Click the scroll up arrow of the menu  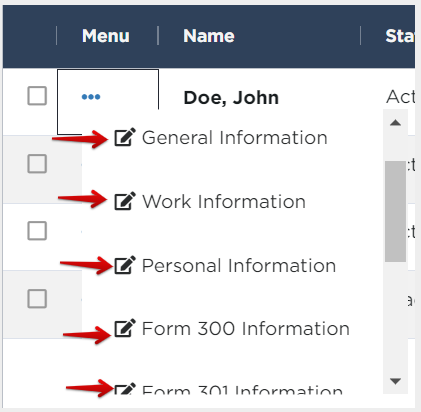tap(395, 123)
